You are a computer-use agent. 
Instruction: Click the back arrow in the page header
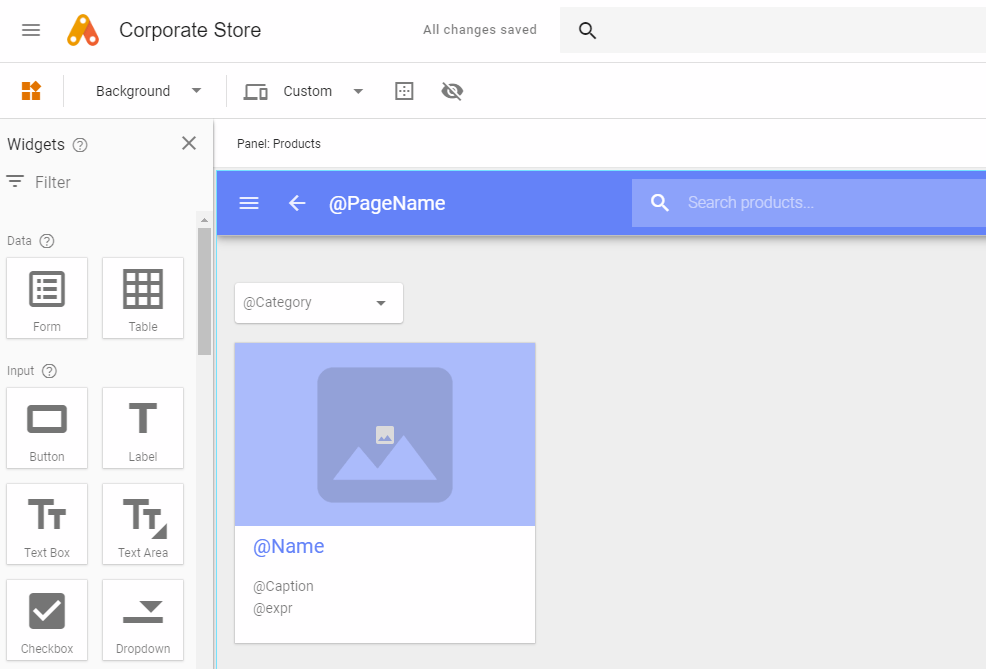pos(296,203)
